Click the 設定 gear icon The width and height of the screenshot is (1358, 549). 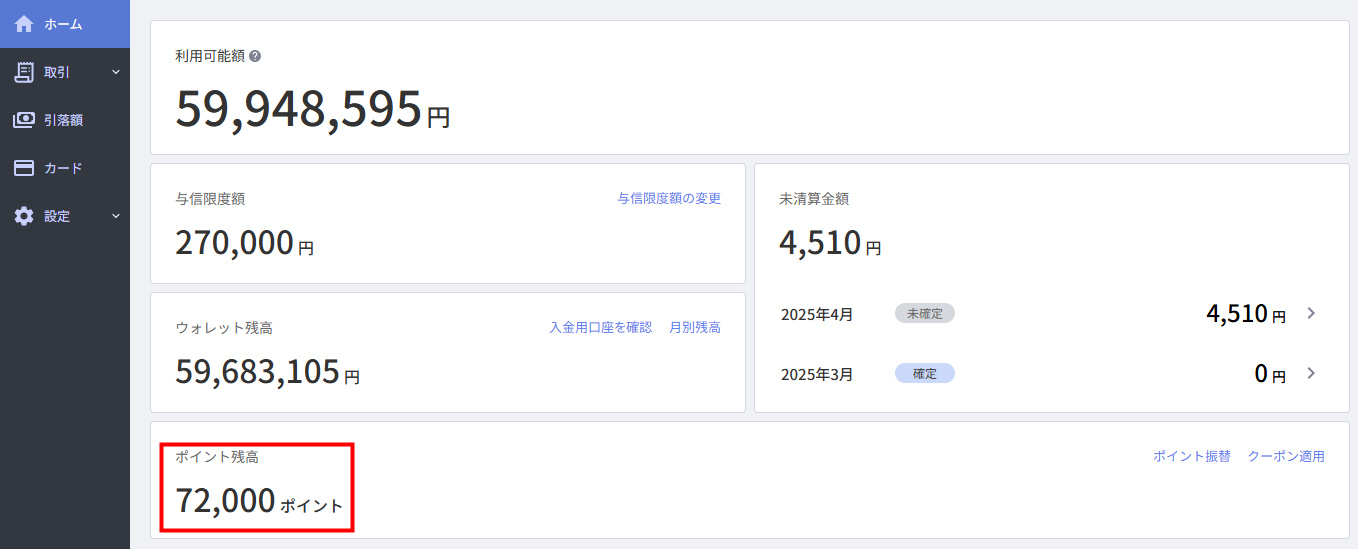[x=24, y=216]
